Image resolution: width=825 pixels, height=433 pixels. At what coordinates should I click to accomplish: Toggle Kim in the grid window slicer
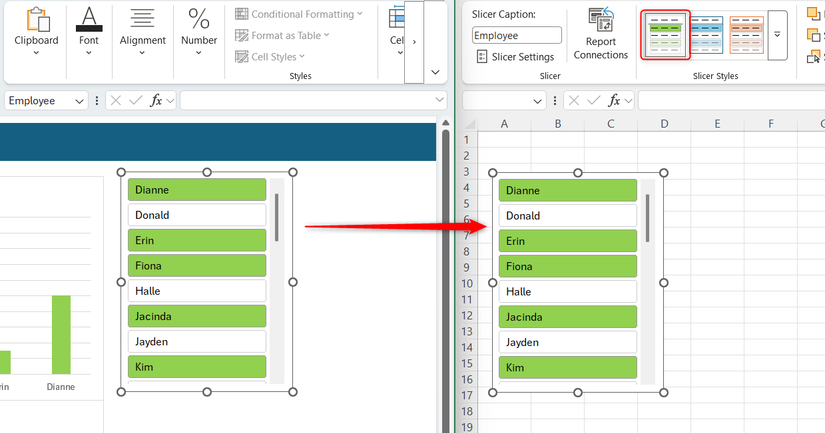[x=568, y=367]
